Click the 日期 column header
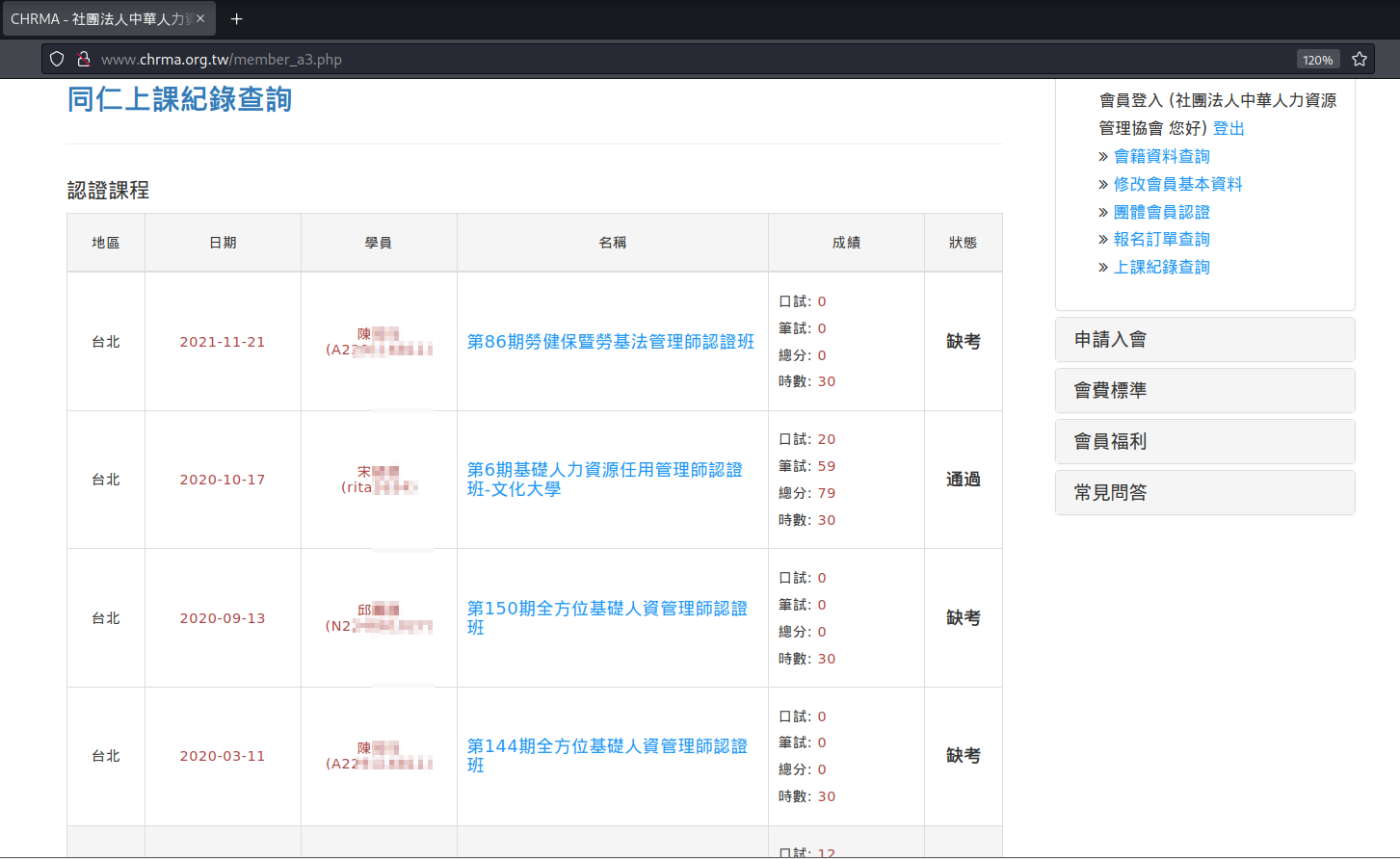1400x859 pixels. pos(223,243)
